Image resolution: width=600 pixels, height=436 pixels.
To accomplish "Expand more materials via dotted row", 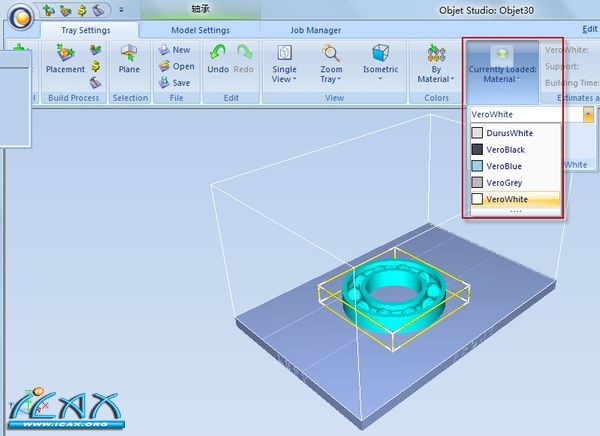I will click(515, 211).
